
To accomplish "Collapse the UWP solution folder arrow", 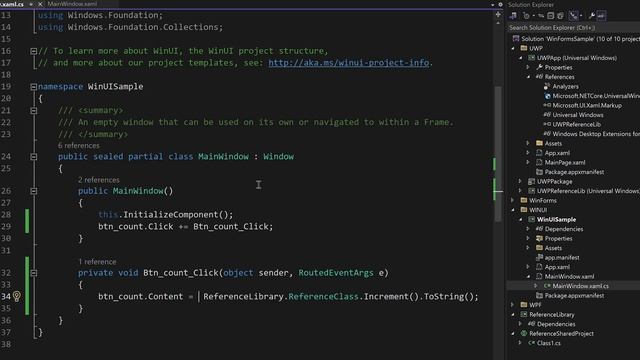I will coord(513,48).
